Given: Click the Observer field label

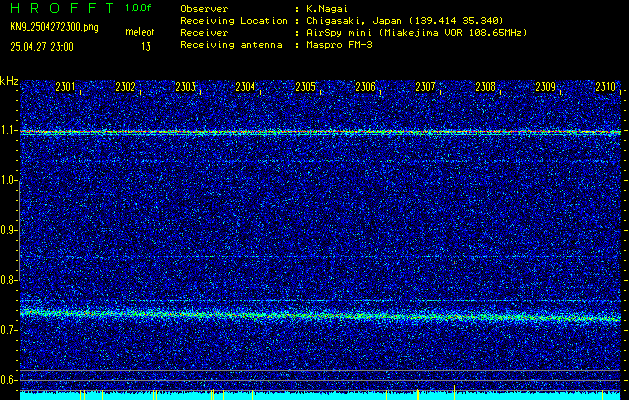Looking at the screenshot, I should (204, 9).
